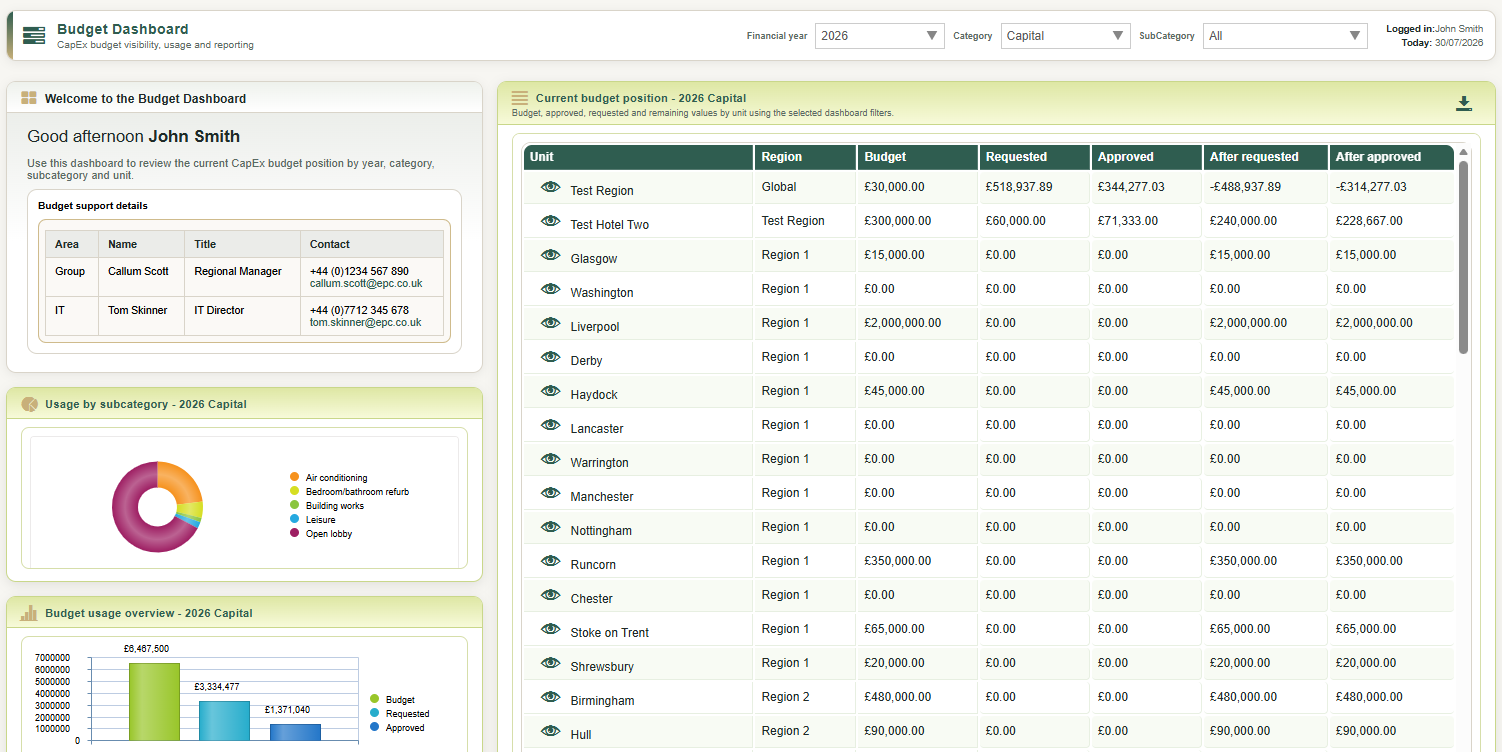Expand the SubCategory dropdown

tap(1286, 36)
